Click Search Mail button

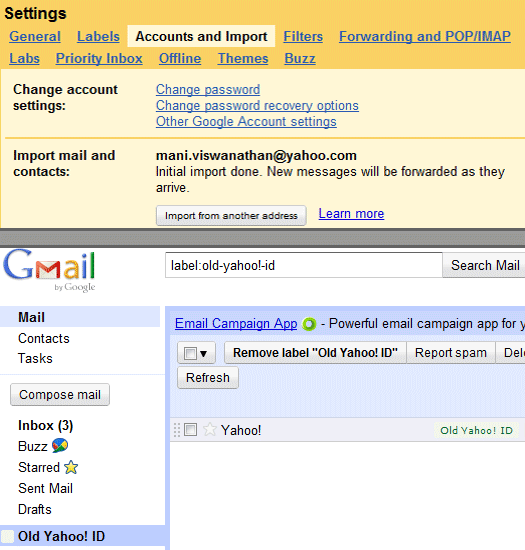point(484,266)
